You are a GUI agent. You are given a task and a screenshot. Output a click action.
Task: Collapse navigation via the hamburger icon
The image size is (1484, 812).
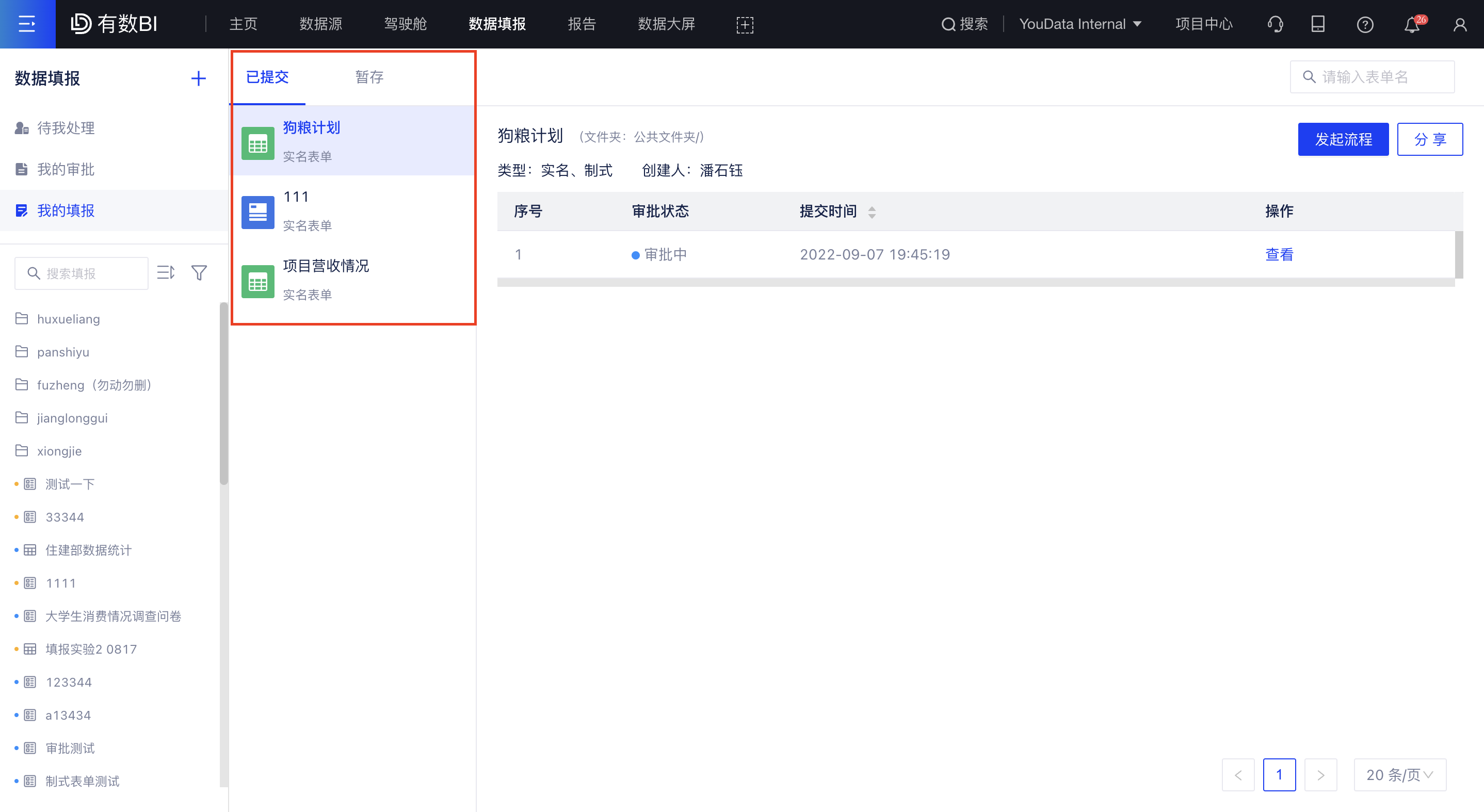pos(27,24)
